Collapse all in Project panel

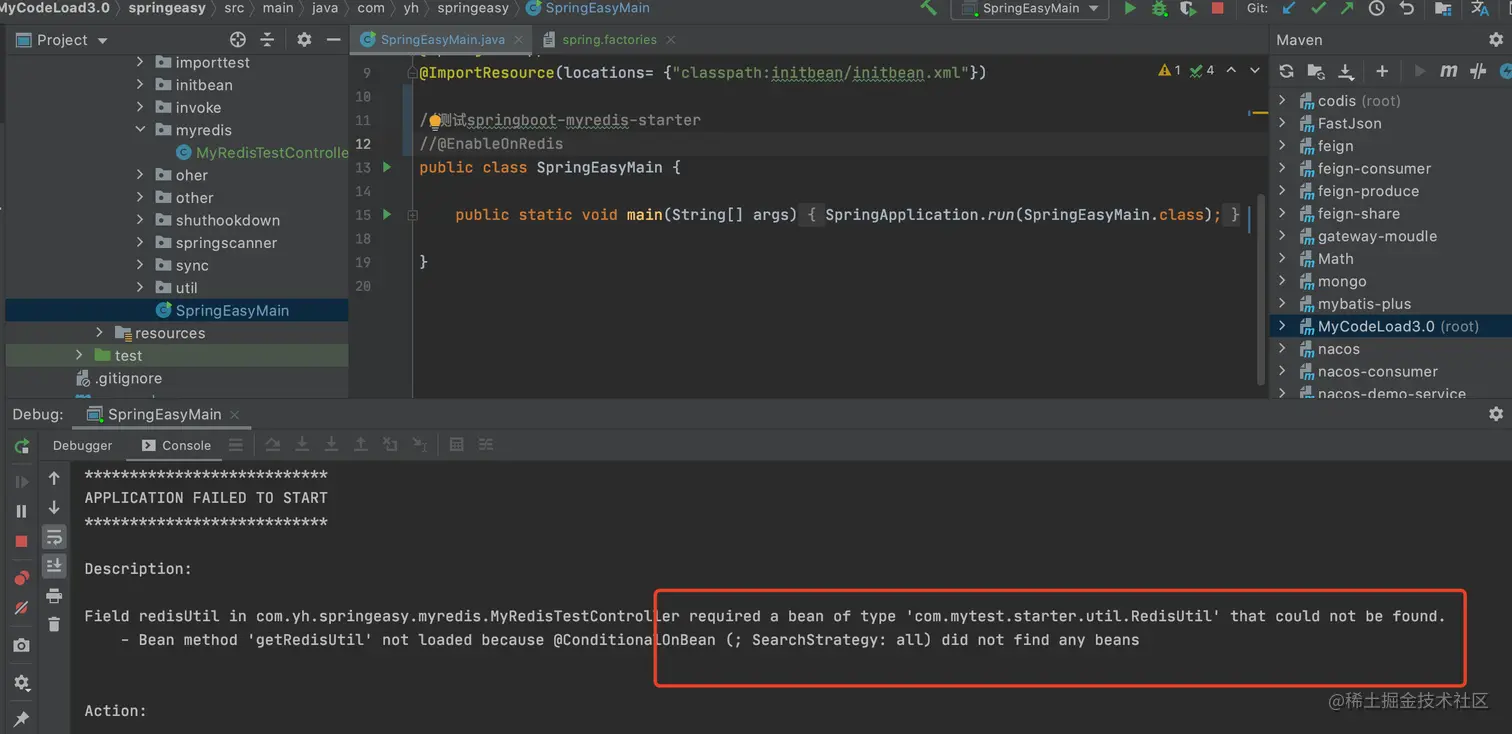point(267,40)
